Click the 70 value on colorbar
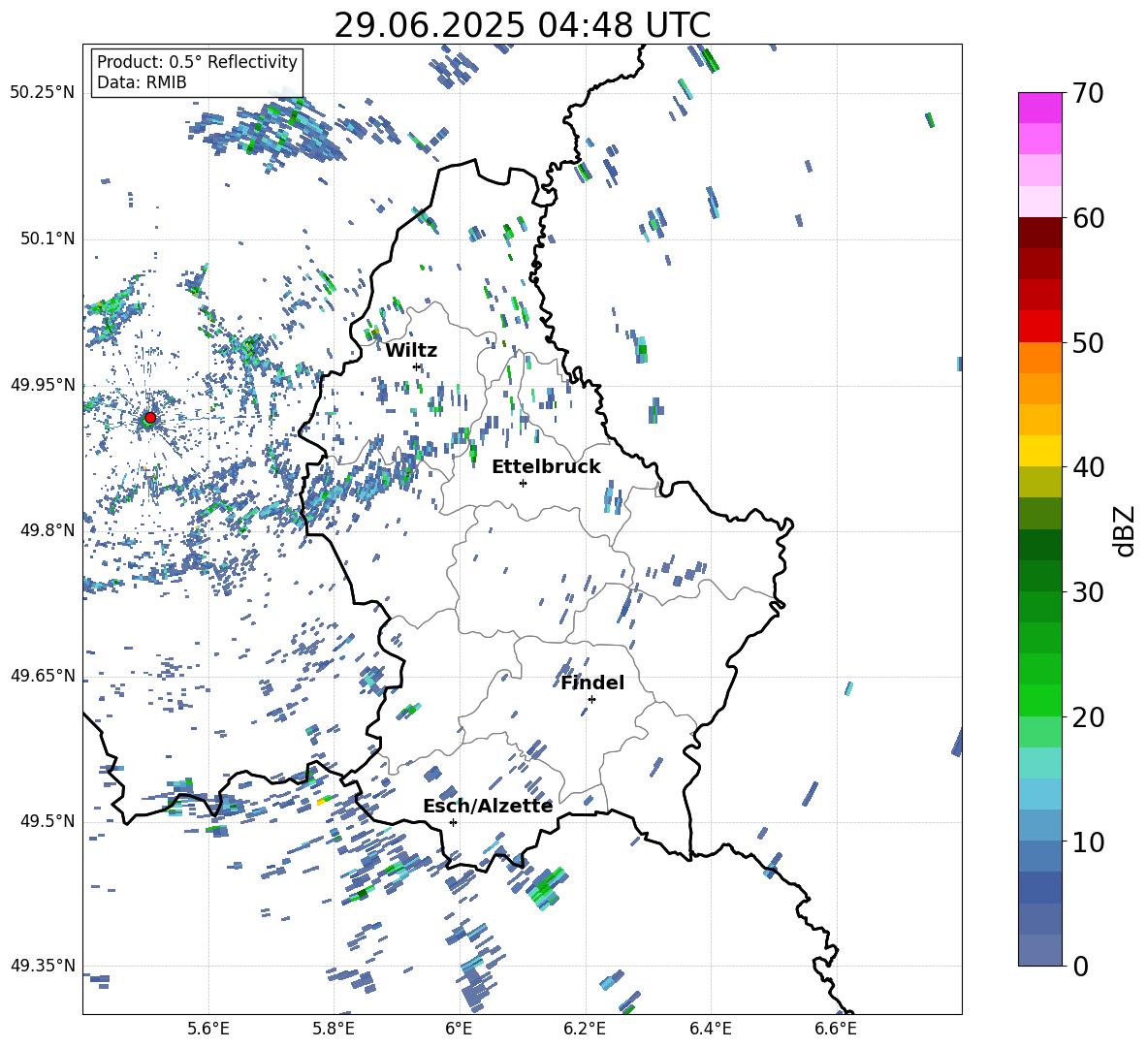Image resolution: width=1148 pixels, height=1048 pixels. (1088, 93)
